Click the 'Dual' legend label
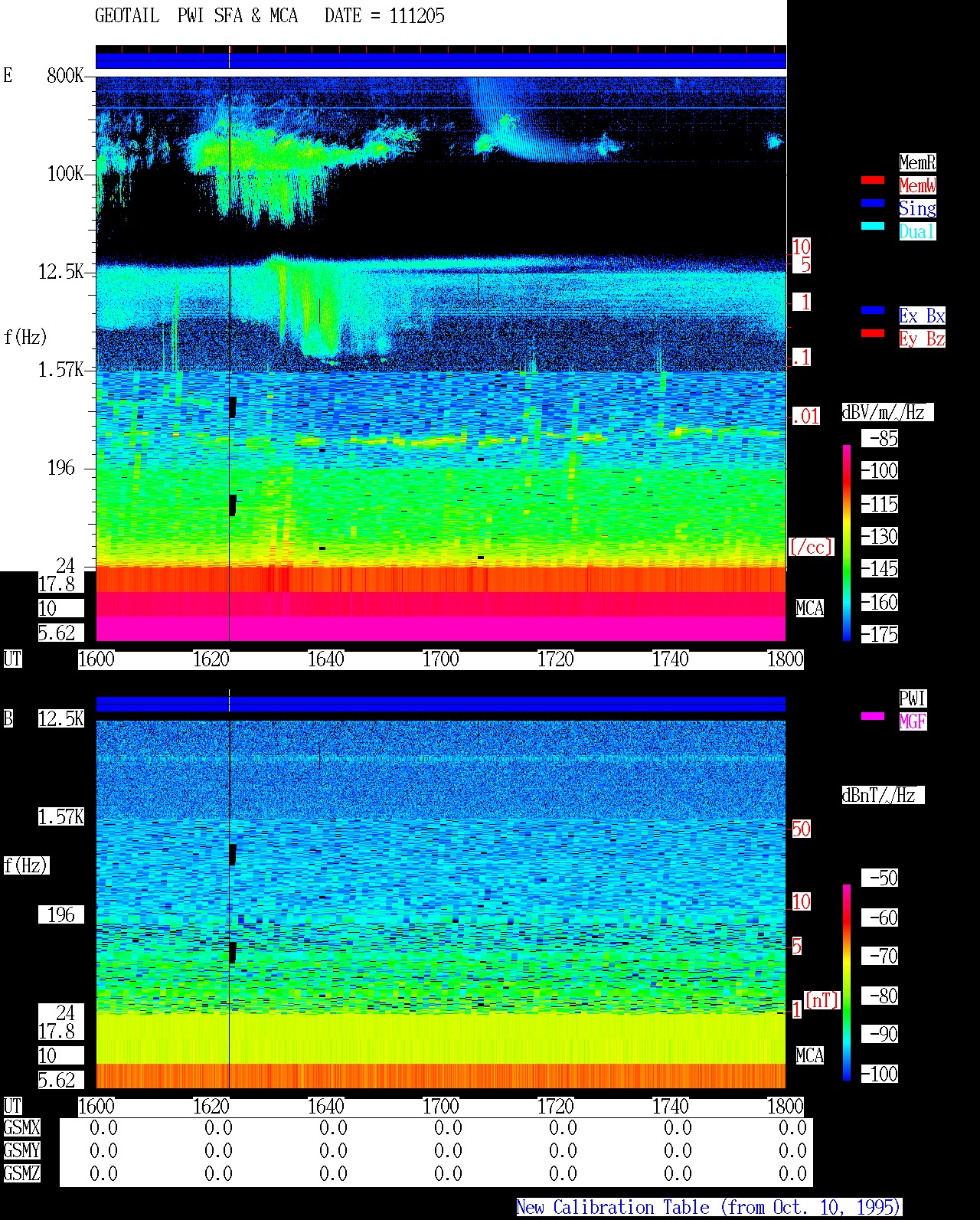 click(917, 231)
